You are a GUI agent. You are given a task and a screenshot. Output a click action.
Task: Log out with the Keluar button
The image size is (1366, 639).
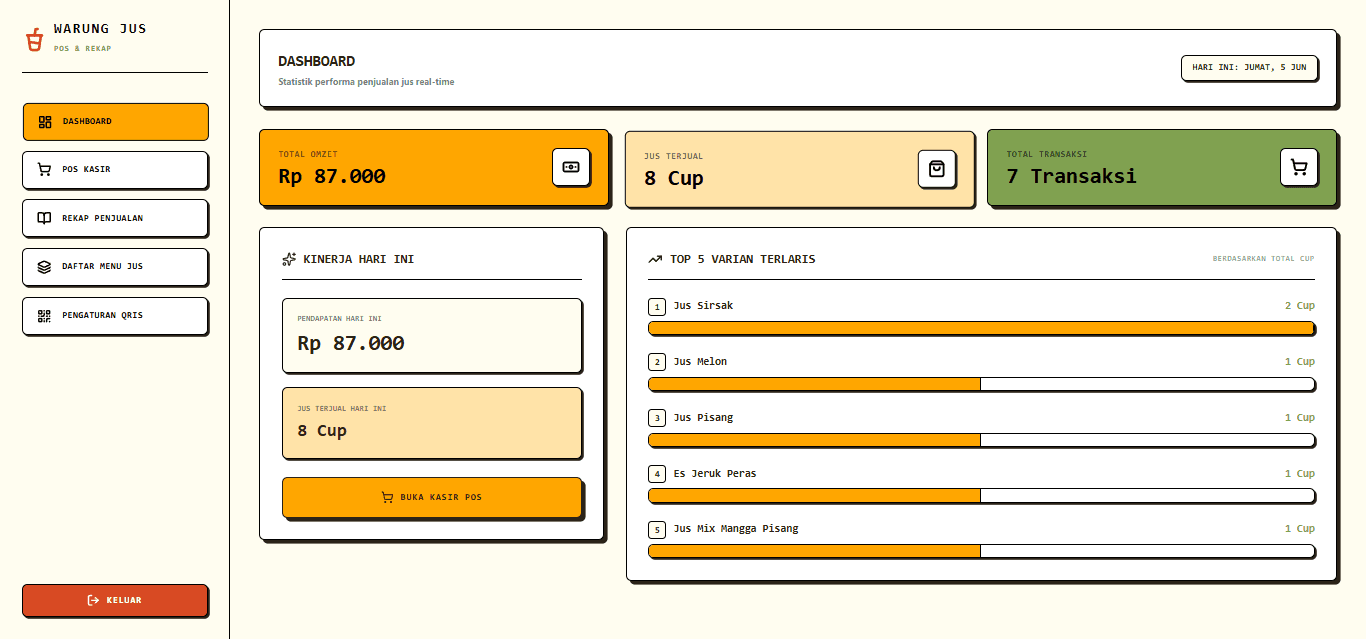pos(115,600)
